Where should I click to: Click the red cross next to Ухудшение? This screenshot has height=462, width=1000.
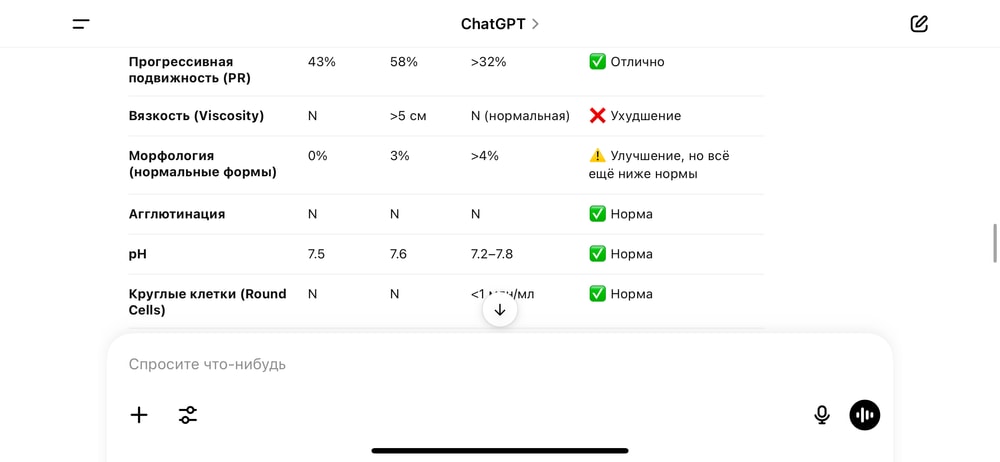point(598,116)
